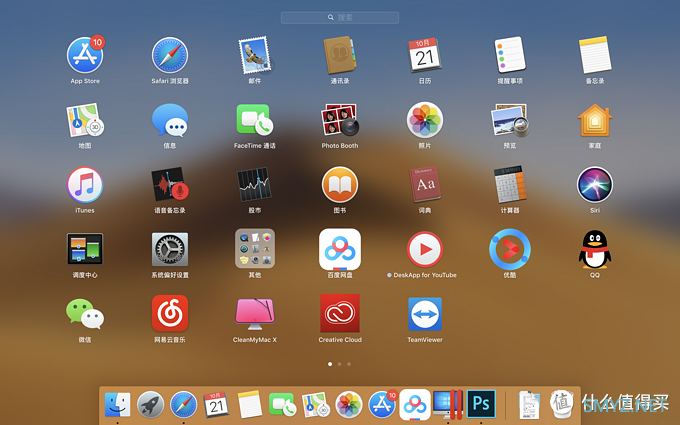This screenshot has height=425, width=680.
Task: Activate Siri
Action: click(x=595, y=185)
